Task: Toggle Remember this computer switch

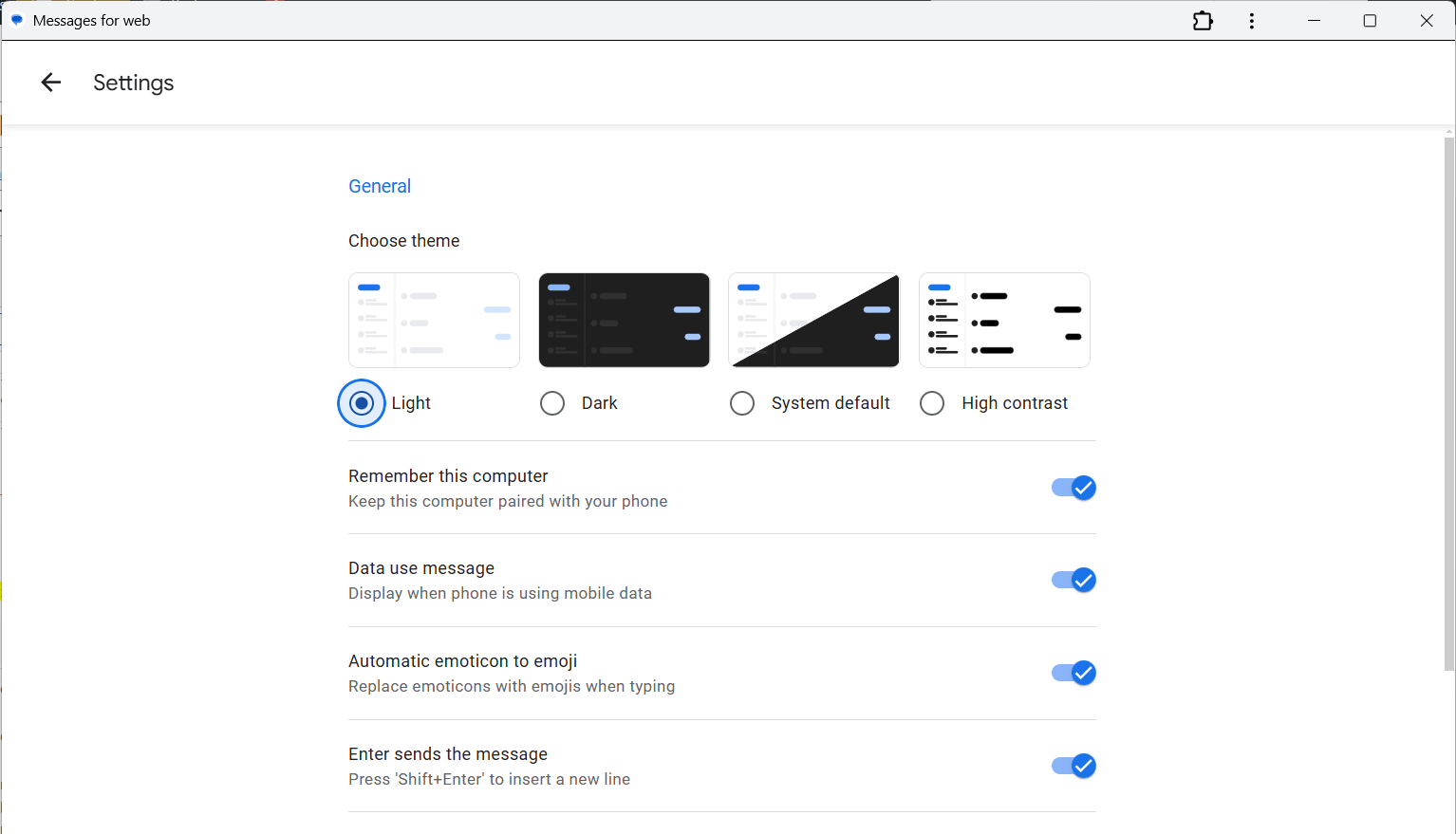Action: pyautogui.click(x=1073, y=488)
